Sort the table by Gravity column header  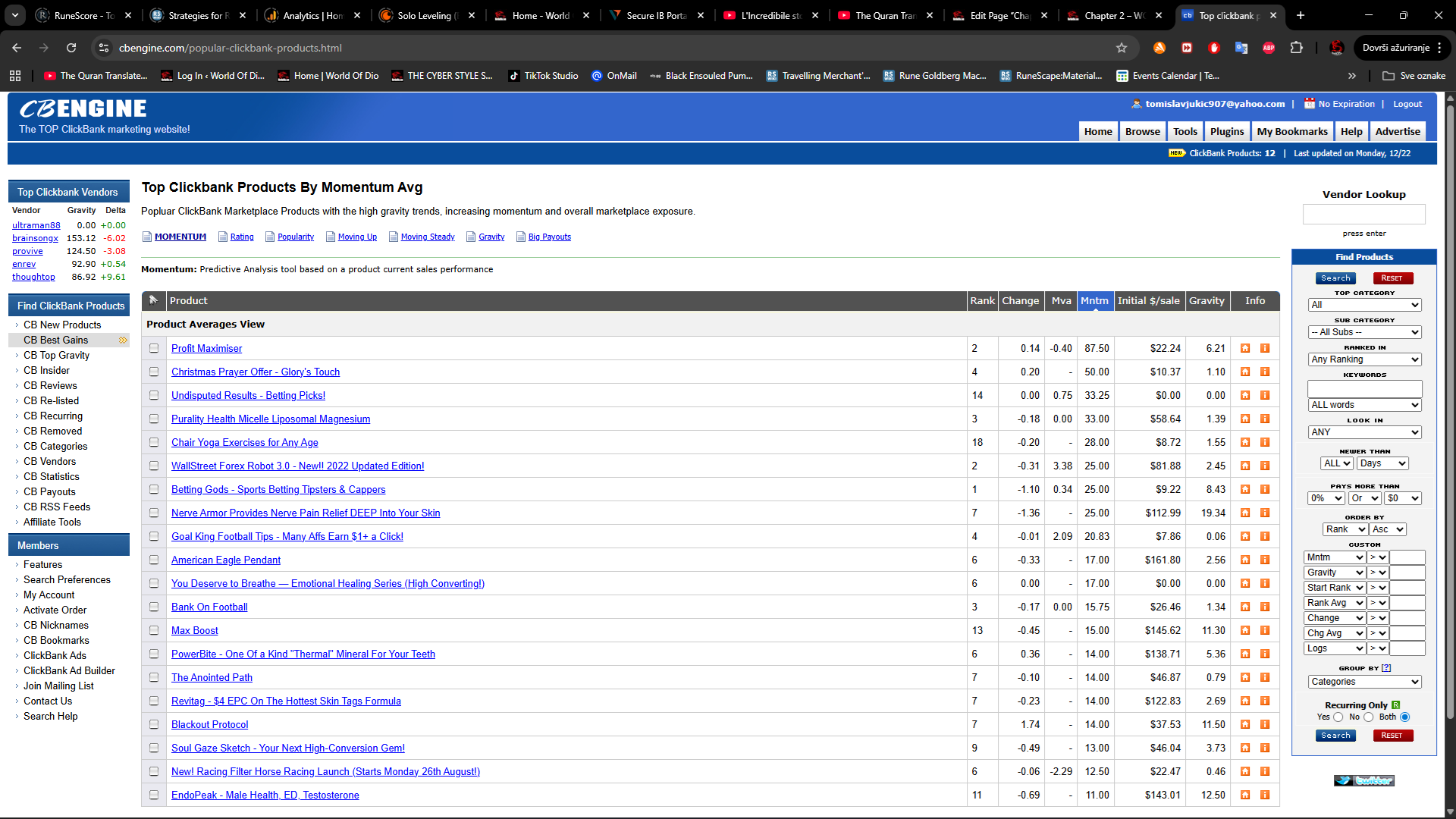tap(1207, 300)
